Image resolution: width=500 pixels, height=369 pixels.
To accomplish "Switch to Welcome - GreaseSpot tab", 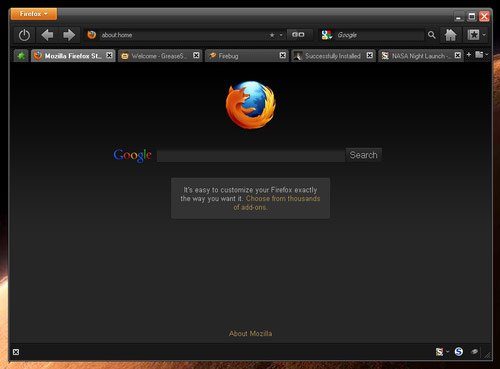I will (x=160, y=56).
